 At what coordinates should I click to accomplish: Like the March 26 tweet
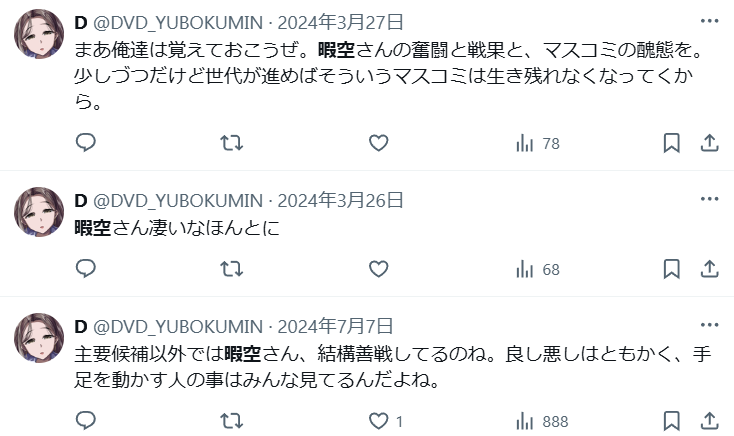(x=378, y=269)
